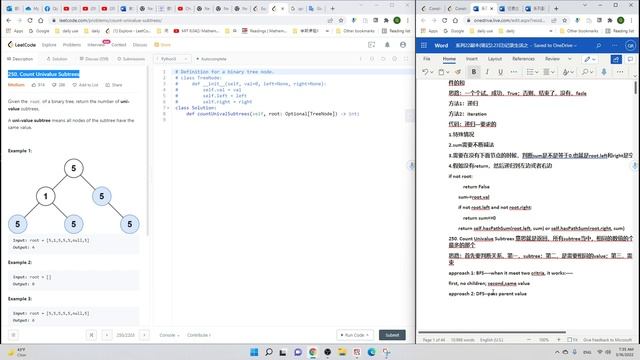The image size is (640, 360).
Task: Open Word Comments pane icon
Action: pyautogui.click(x=630, y=60)
